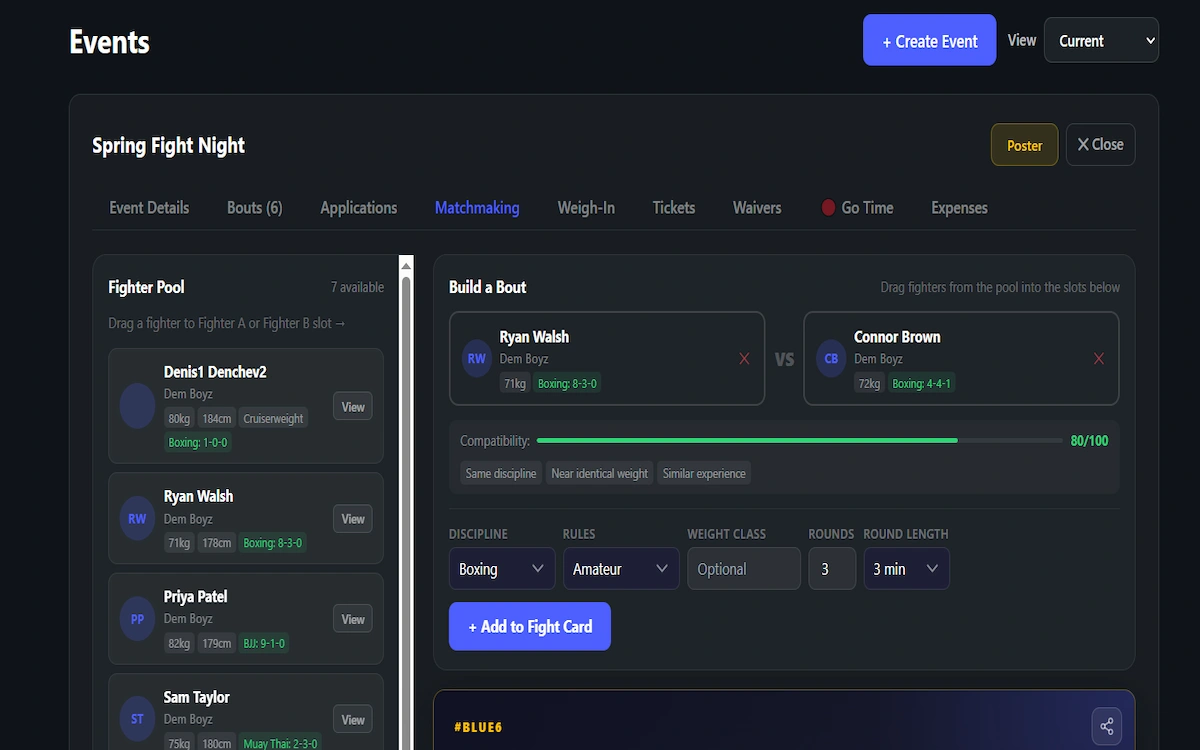Click the RW avatar in the Build a Bout slot
1200x750 pixels.
coord(477,359)
